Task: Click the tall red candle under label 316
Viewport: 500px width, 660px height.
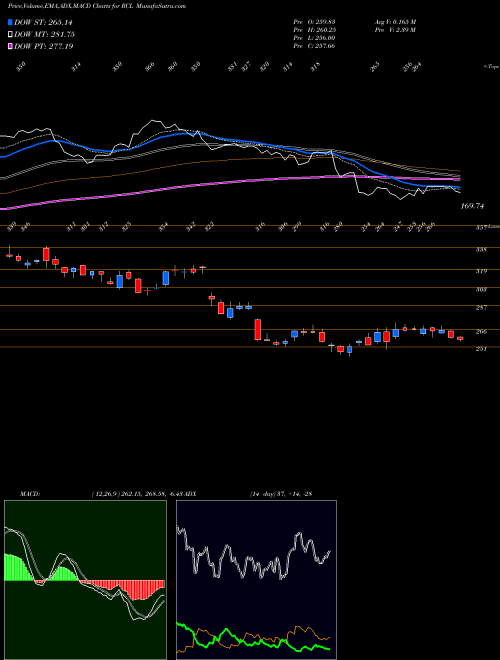Action: [258, 329]
